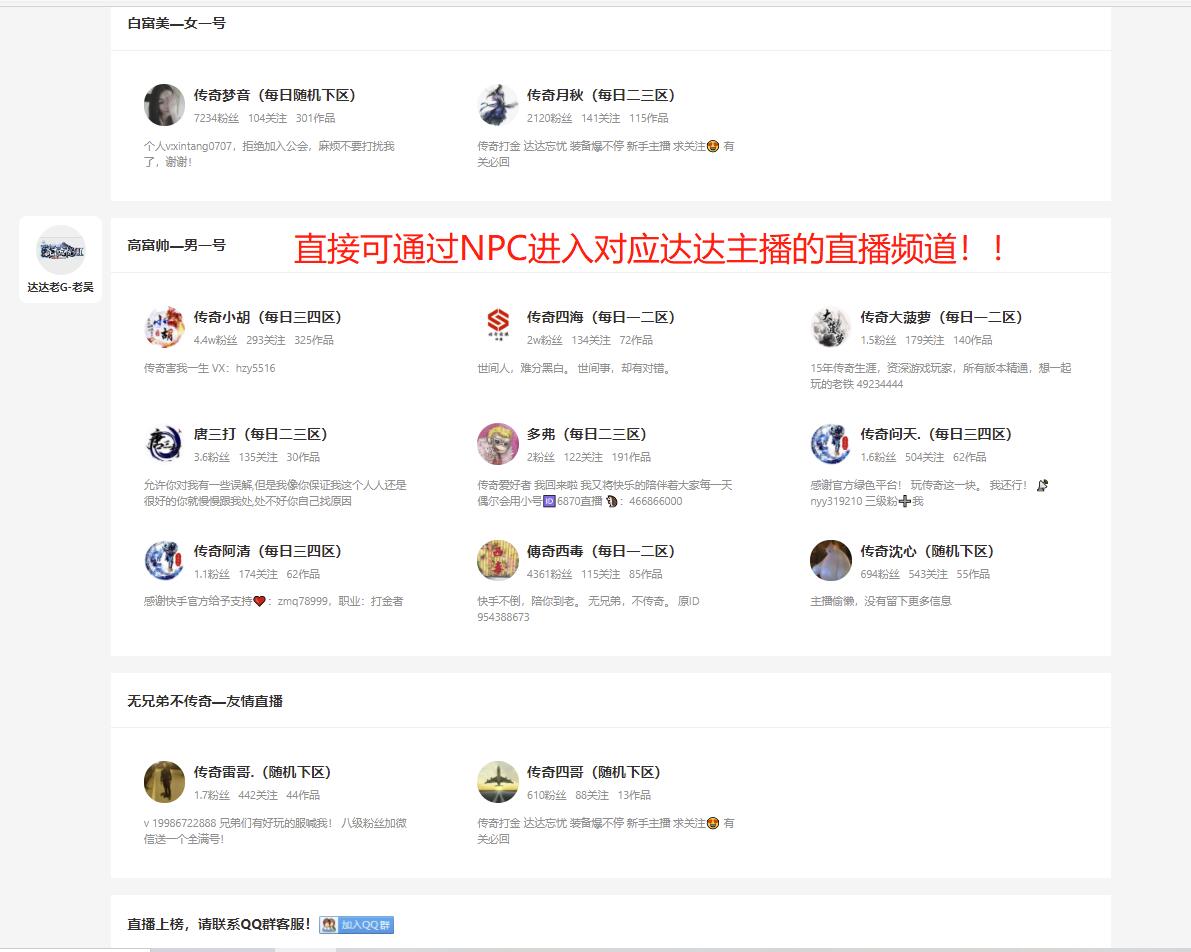Open 傅奇西毒（每日一二区）name link
The image size is (1191, 952).
point(601,551)
